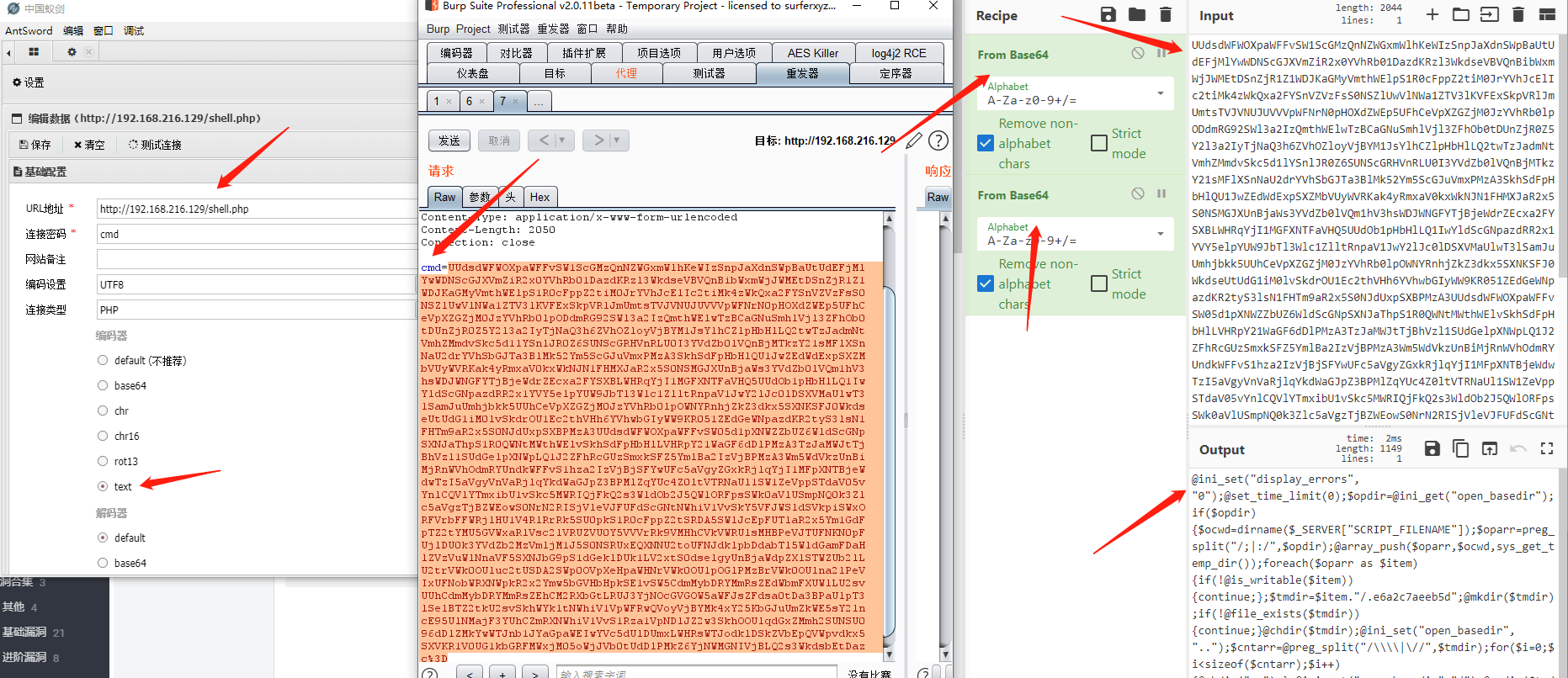Image resolution: width=1568 pixels, height=678 pixels.
Task: Choose the chr encoder
Action: [103, 411]
